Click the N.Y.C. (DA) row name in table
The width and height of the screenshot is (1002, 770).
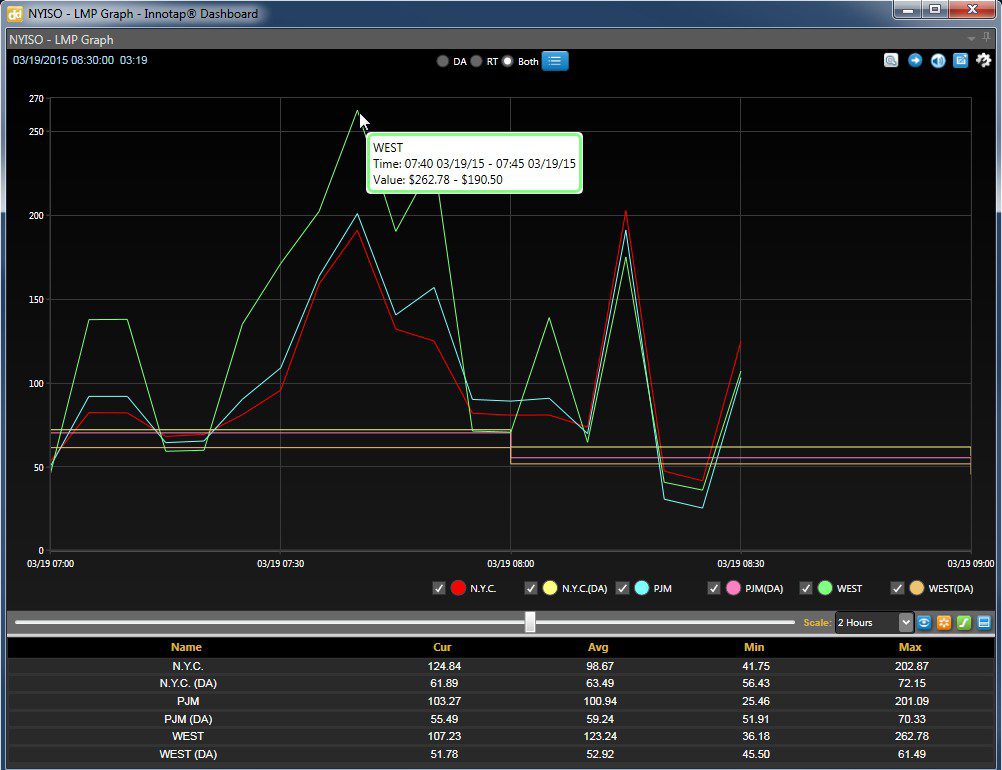[x=188, y=683]
